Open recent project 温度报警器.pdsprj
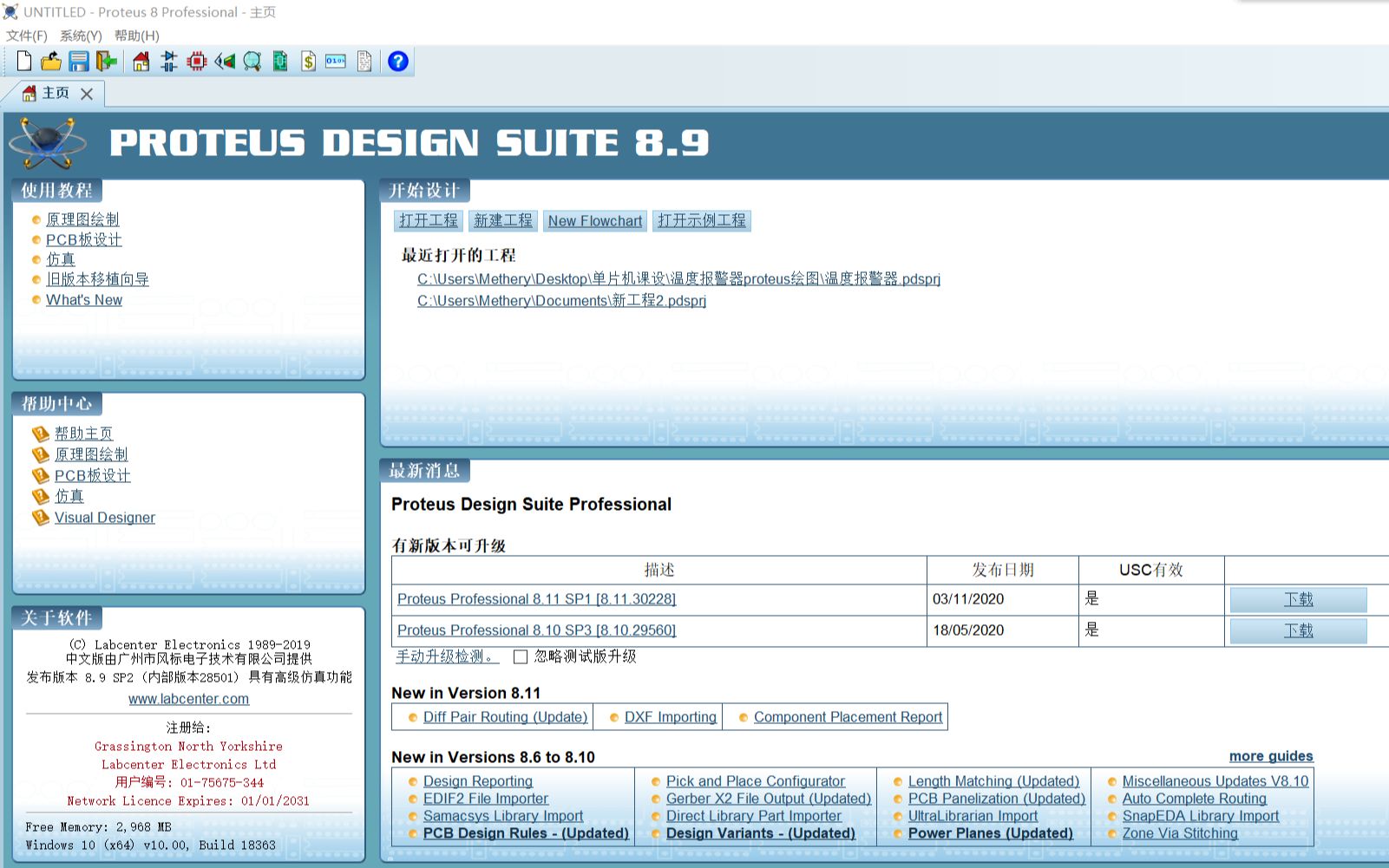Viewport: 1389px width, 868px height. (x=678, y=279)
